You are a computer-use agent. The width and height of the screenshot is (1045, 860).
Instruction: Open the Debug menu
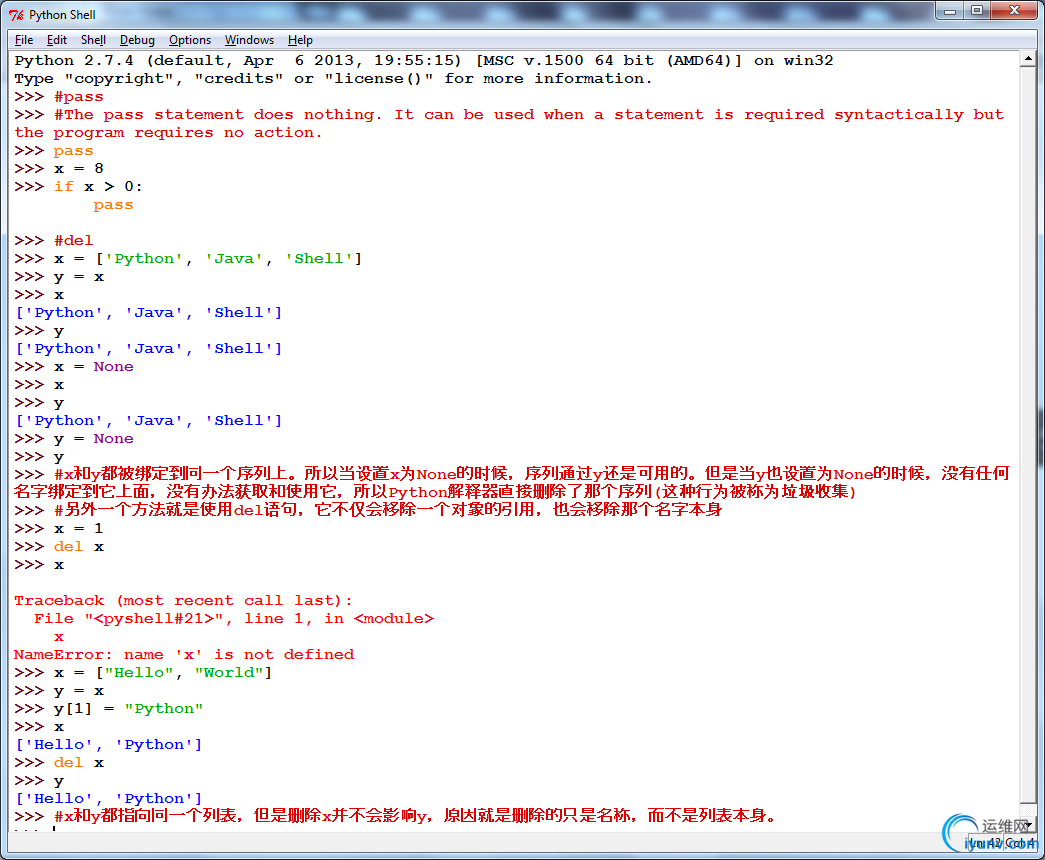(137, 40)
